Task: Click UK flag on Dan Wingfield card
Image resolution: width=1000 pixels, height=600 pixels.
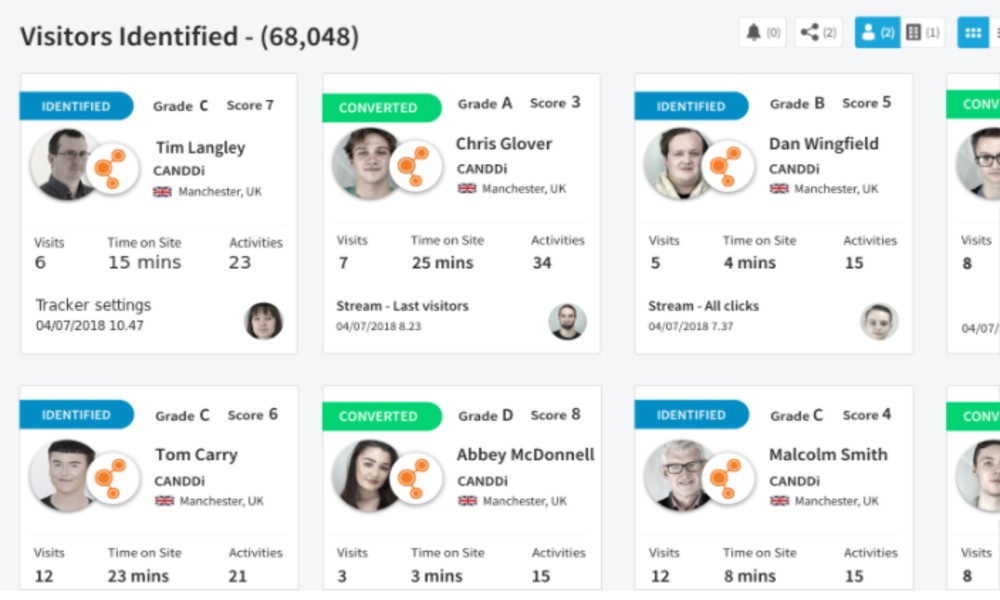Action: (779, 189)
